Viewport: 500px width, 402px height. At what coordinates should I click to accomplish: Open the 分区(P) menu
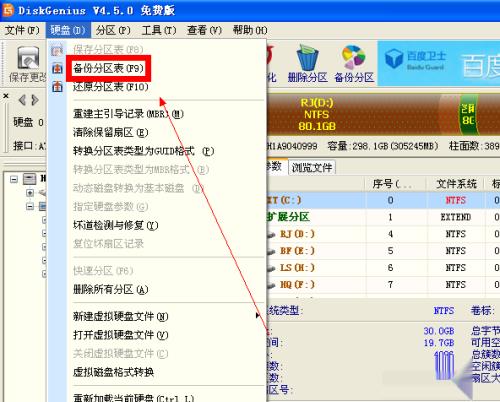113,30
